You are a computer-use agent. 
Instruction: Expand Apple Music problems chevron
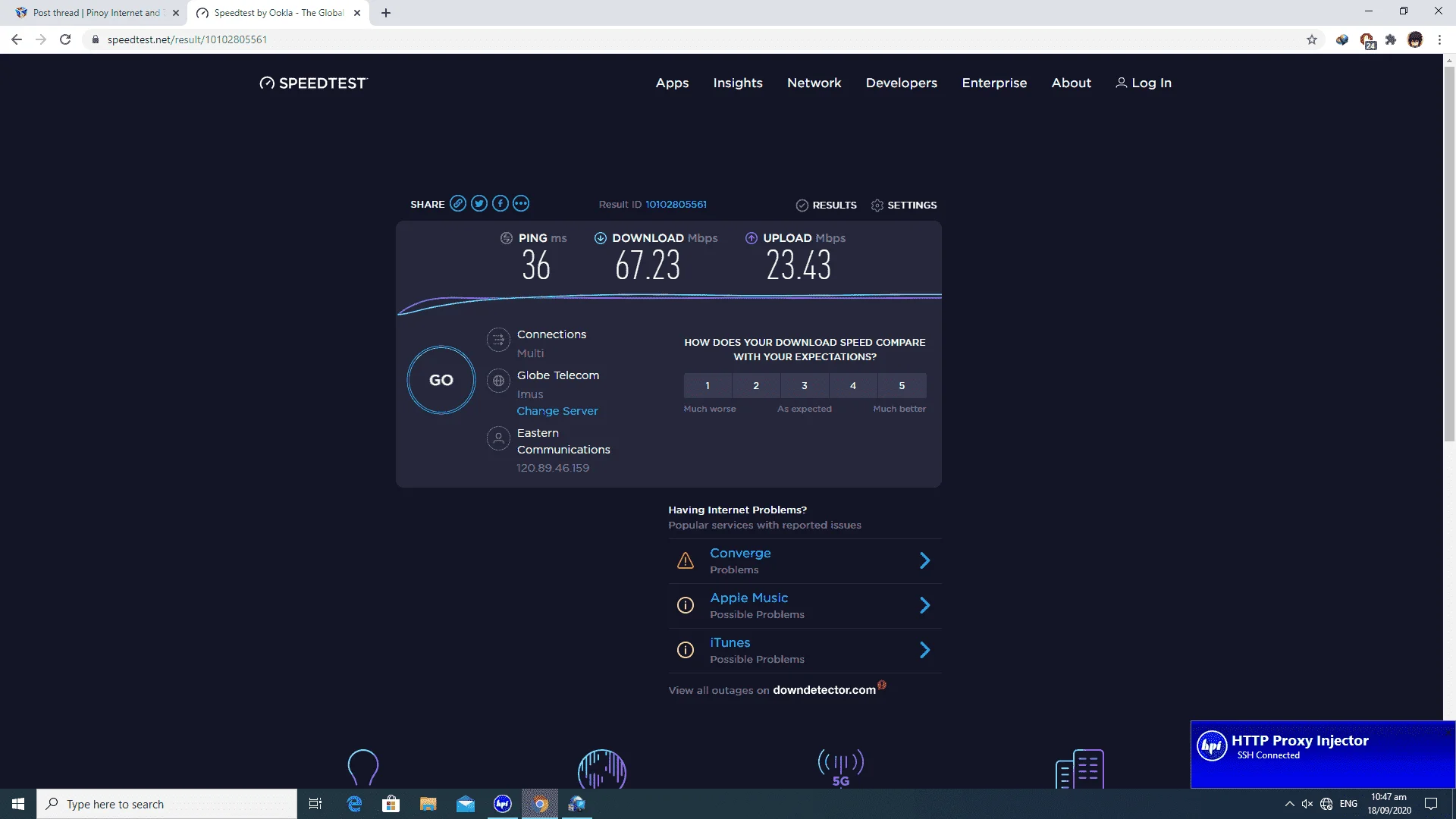[x=924, y=605]
